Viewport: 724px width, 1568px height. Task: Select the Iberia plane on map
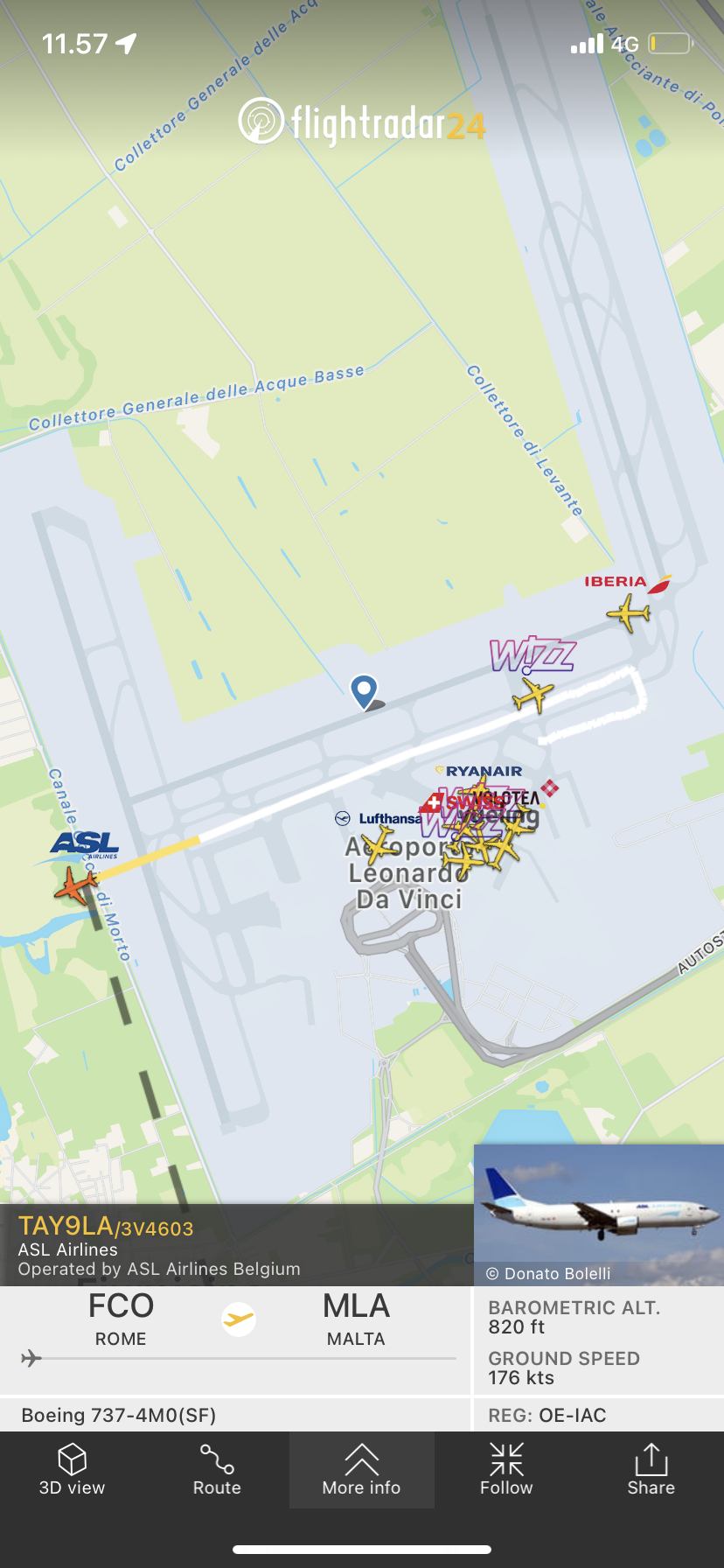(629, 612)
